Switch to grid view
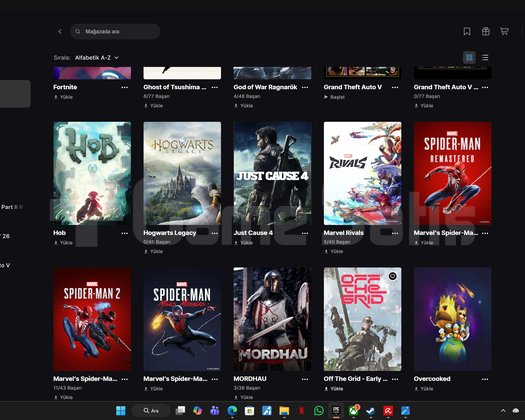525x420 pixels. (x=469, y=58)
